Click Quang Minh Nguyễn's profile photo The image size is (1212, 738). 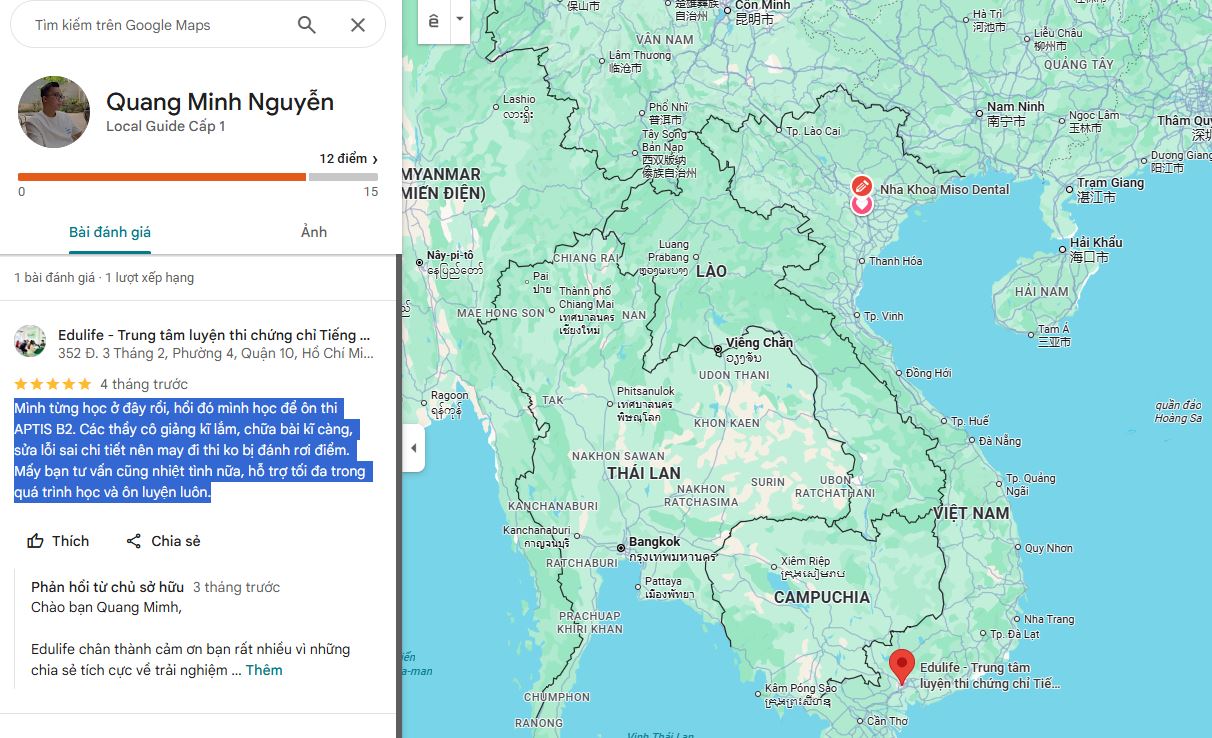click(x=54, y=111)
